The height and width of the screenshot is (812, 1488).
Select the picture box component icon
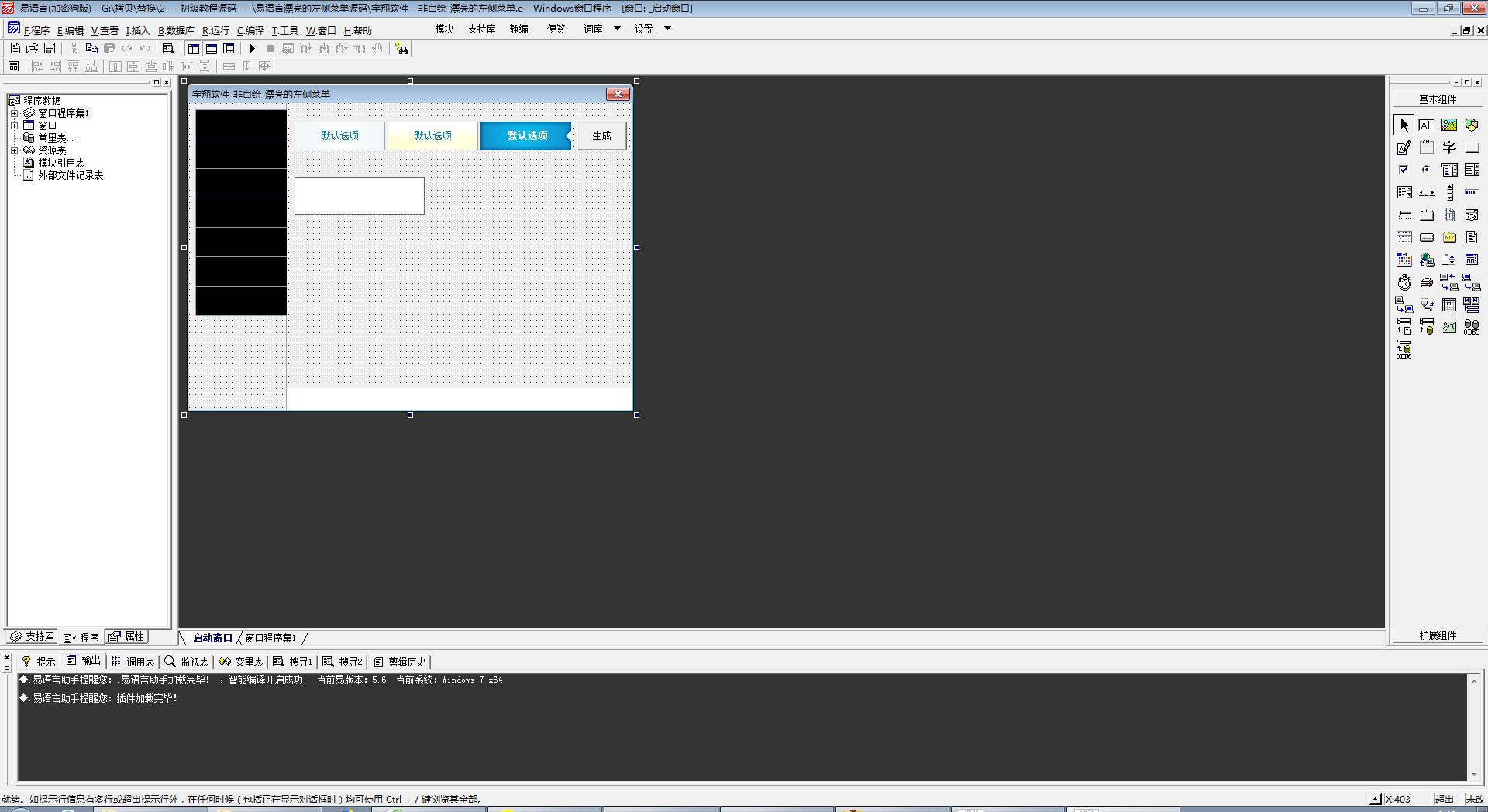(1448, 125)
